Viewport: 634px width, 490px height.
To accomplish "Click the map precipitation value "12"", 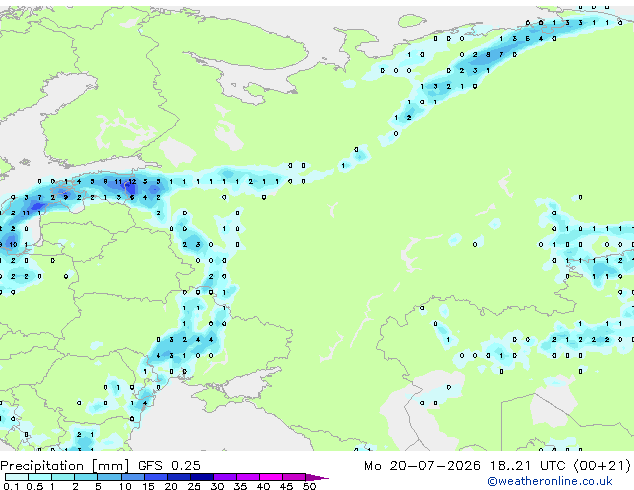I will [132, 182].
